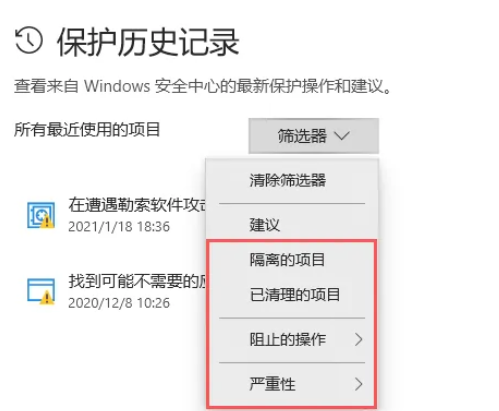This screenshot has height=411, width=499.
Task: Filter by 隔离的项目
Action: pyautogui.click(x=287, y=260)
